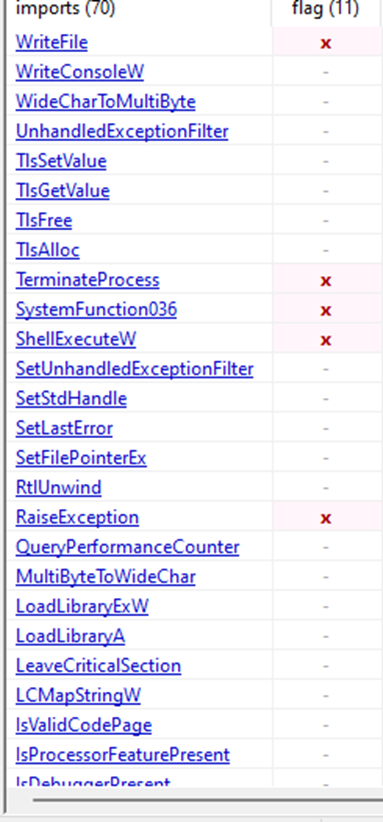Open the SystemFunction036 import entry
Image resolution: width=383 pixels, height=822 pixels.
[96, 309]
